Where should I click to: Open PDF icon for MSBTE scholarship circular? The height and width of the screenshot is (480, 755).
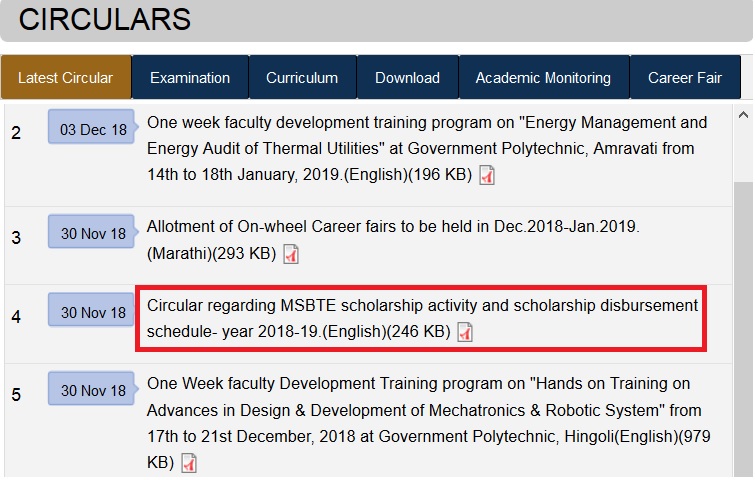pyautogui.click(x=465, y=332)
